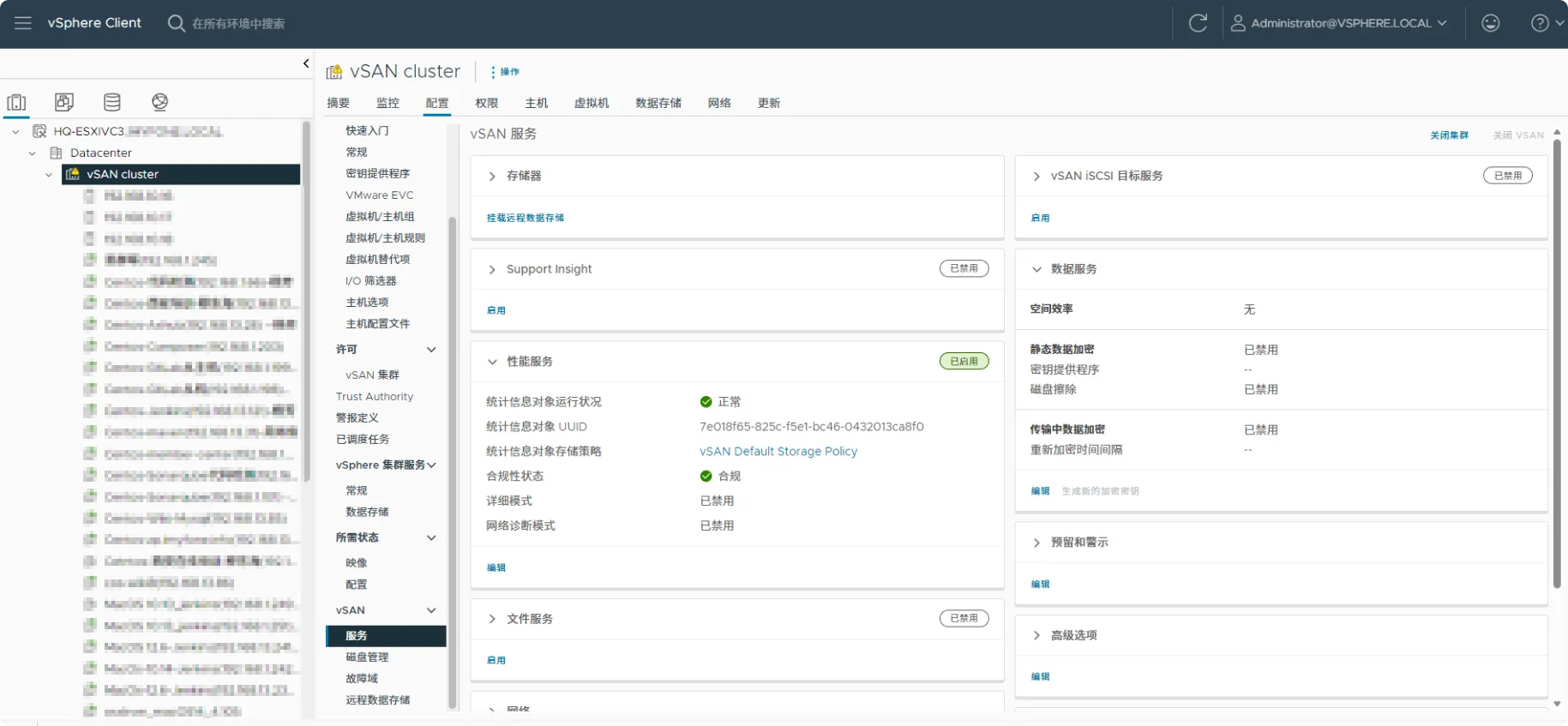Open the 网络 tab

tap(719, 103)
